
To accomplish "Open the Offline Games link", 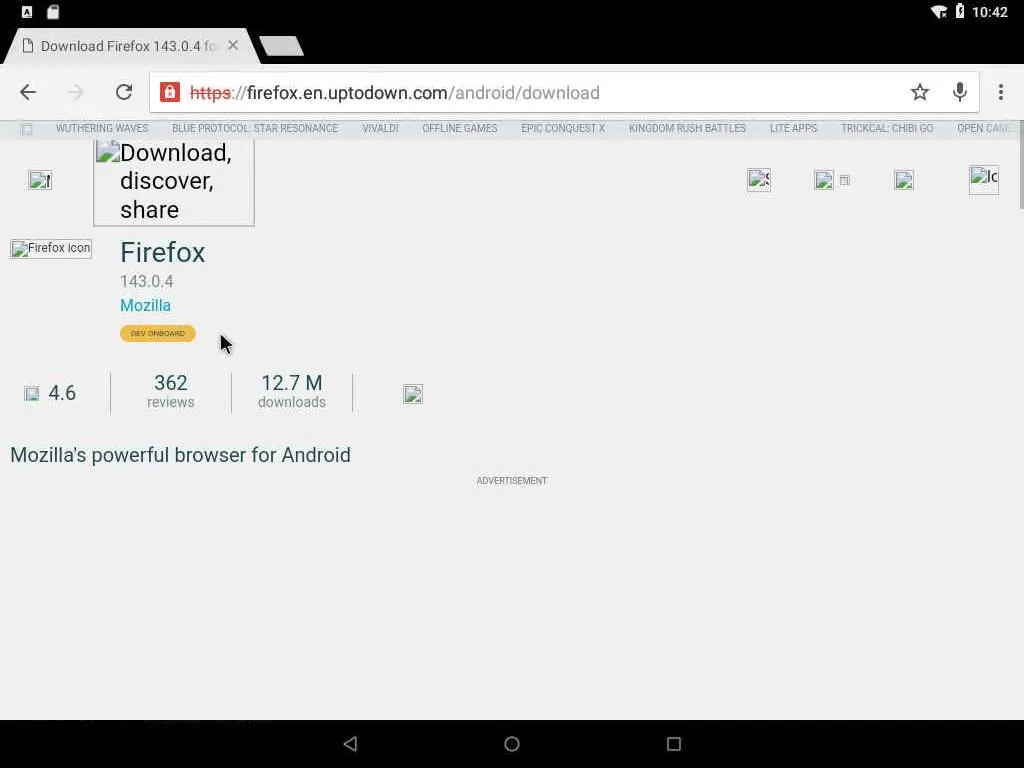I will 460,129.
